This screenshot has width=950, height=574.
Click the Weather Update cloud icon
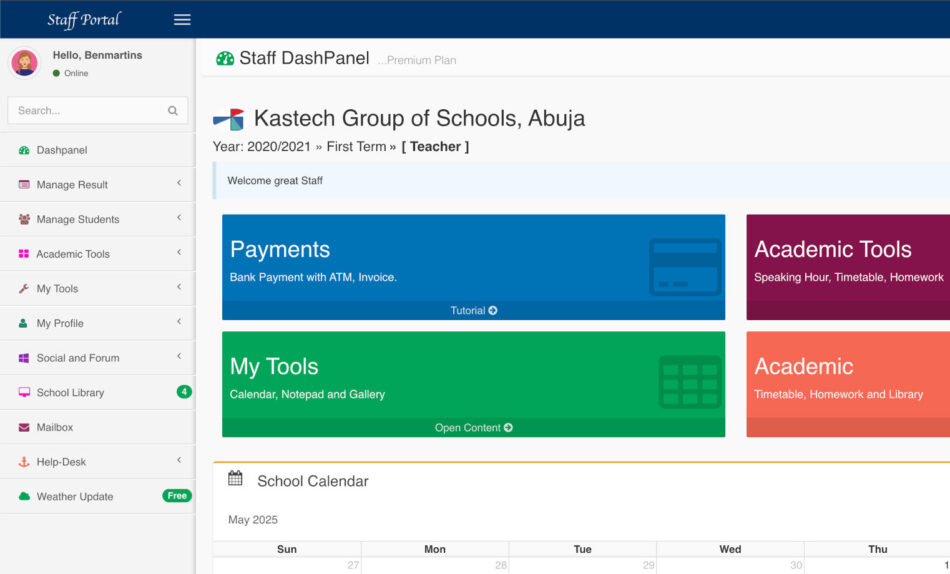coord(24,497)
